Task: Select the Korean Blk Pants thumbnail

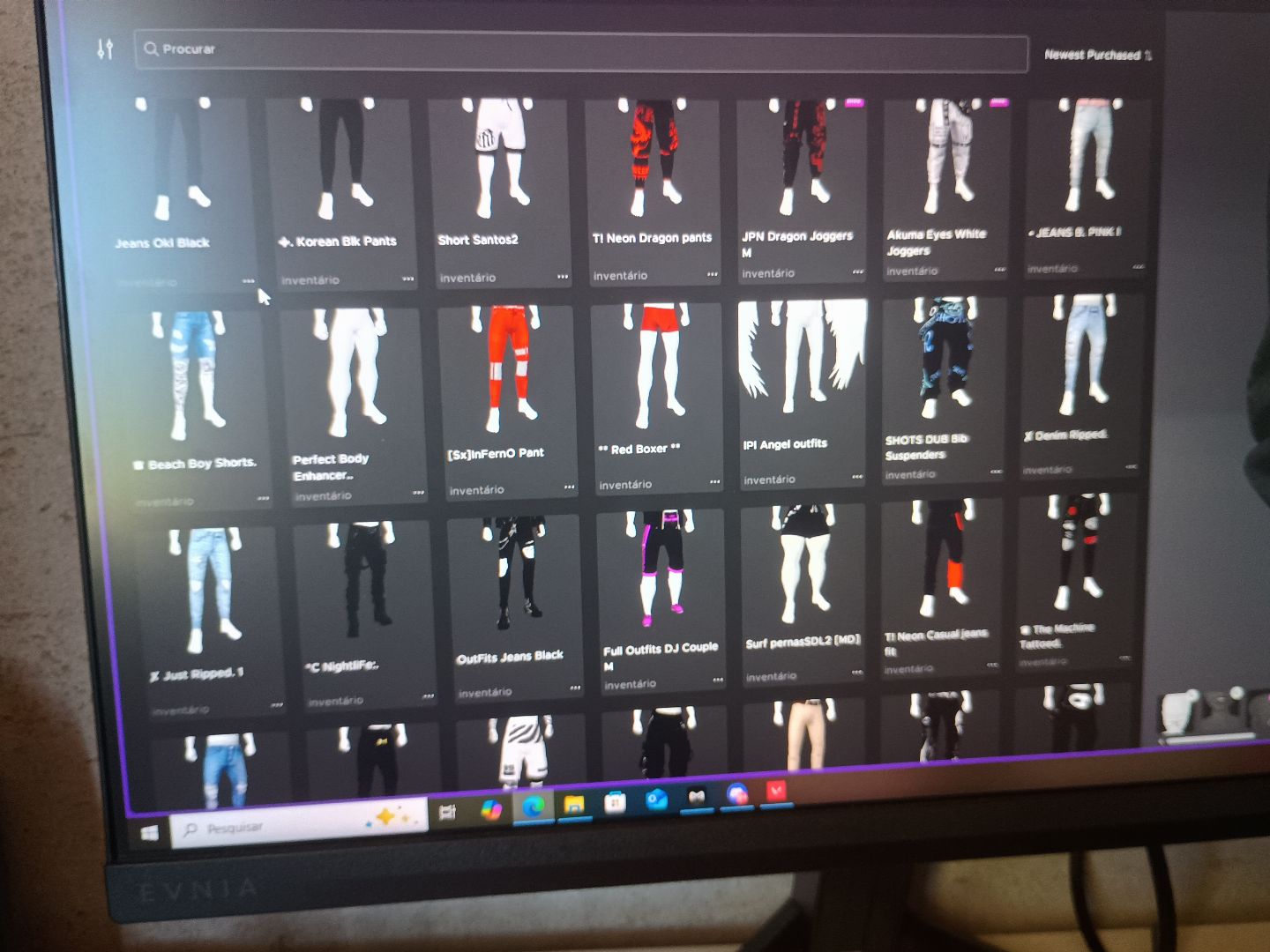Action: tap(341, 159)
